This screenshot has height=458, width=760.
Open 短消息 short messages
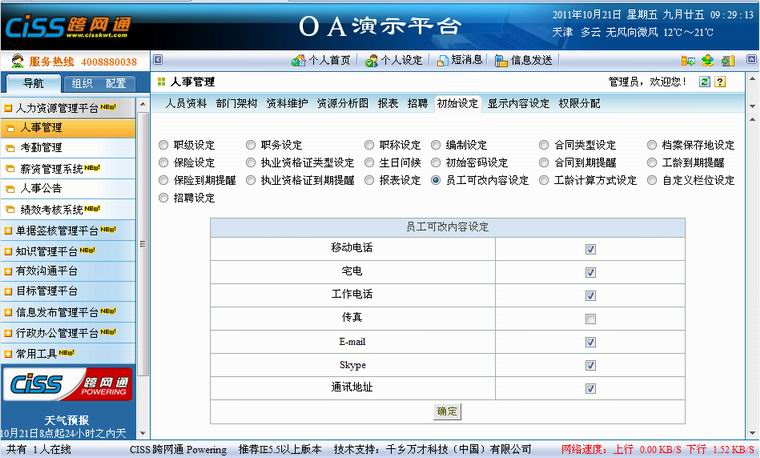coord(459,61)
